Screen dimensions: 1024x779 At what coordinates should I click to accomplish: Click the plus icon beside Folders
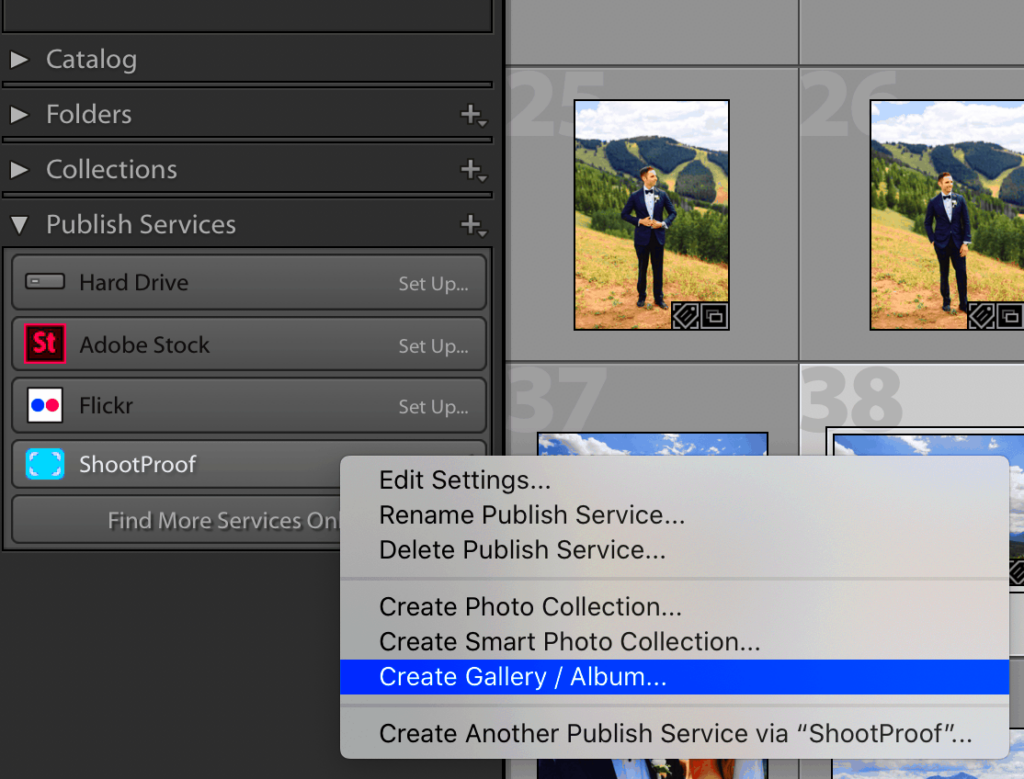click(469, 114)
